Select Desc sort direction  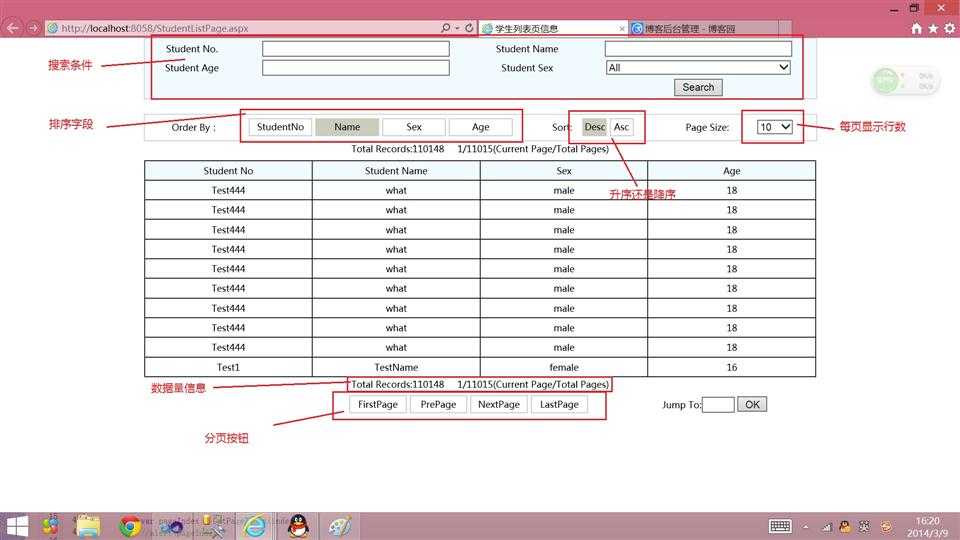[x=594, y=127]
